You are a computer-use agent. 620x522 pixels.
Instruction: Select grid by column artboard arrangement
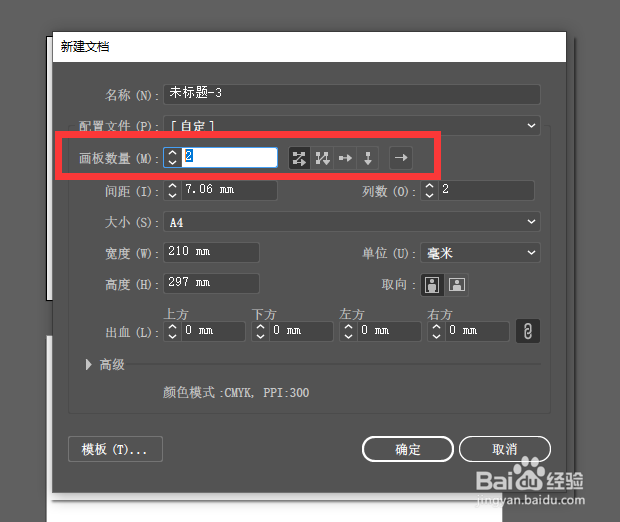click(x=322, y=158)
